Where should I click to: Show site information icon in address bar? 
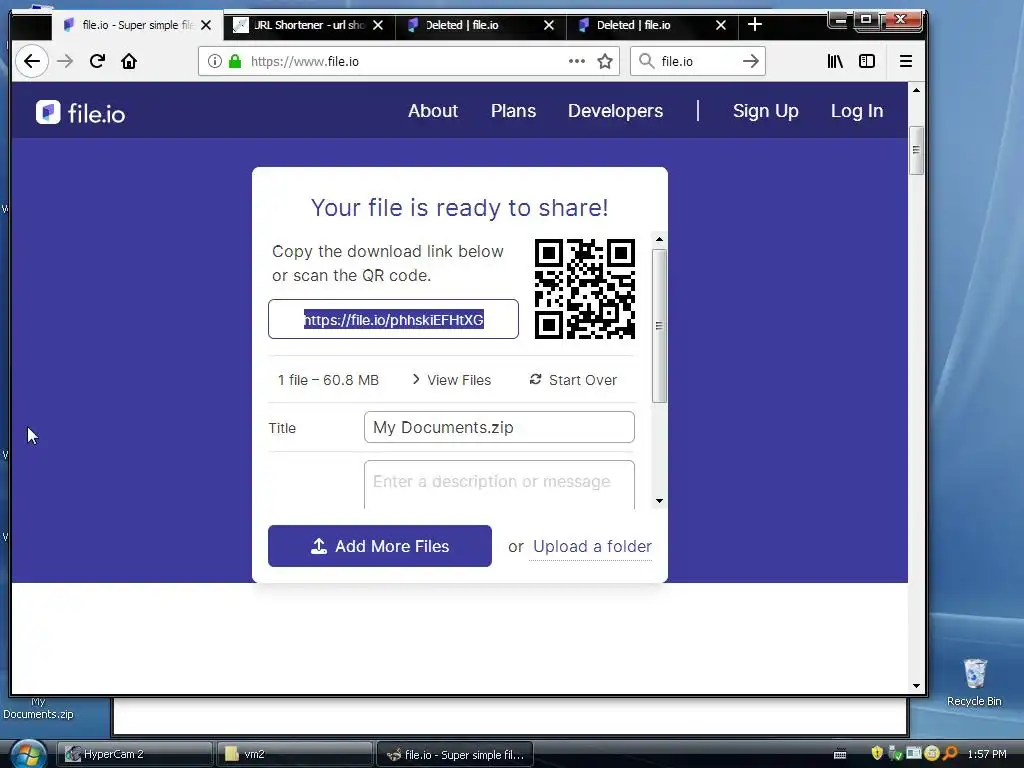214,61
